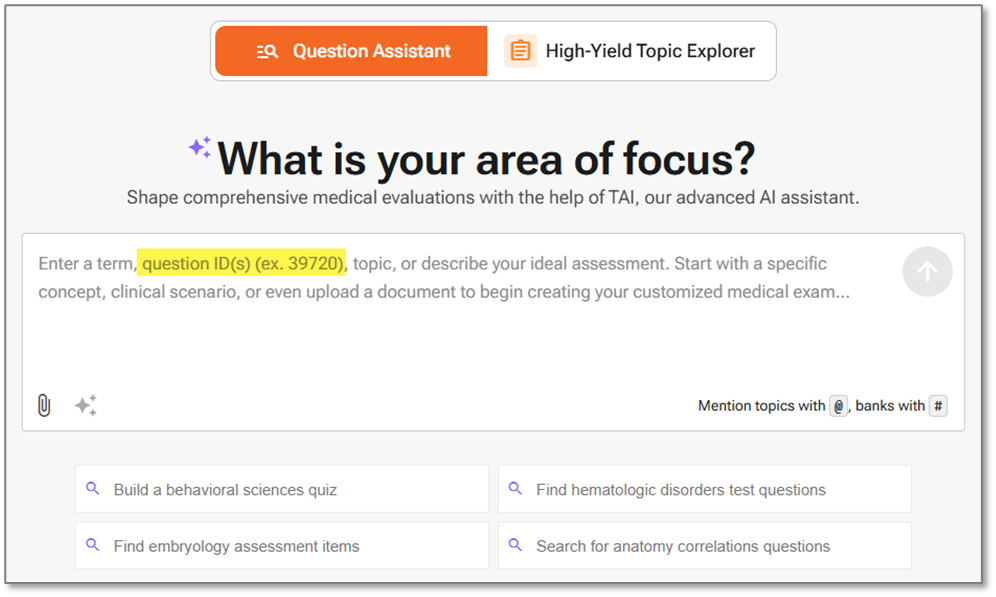Select Build a behavioral sciences quiz suggestion
This screenshot has height=597, width=996.
(x=282, y=489)
